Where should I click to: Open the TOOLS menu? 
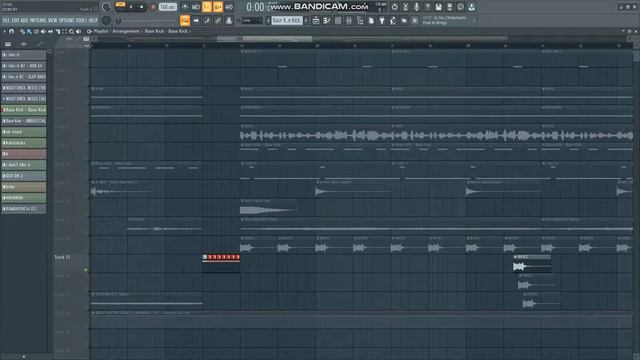click(81, 20)
